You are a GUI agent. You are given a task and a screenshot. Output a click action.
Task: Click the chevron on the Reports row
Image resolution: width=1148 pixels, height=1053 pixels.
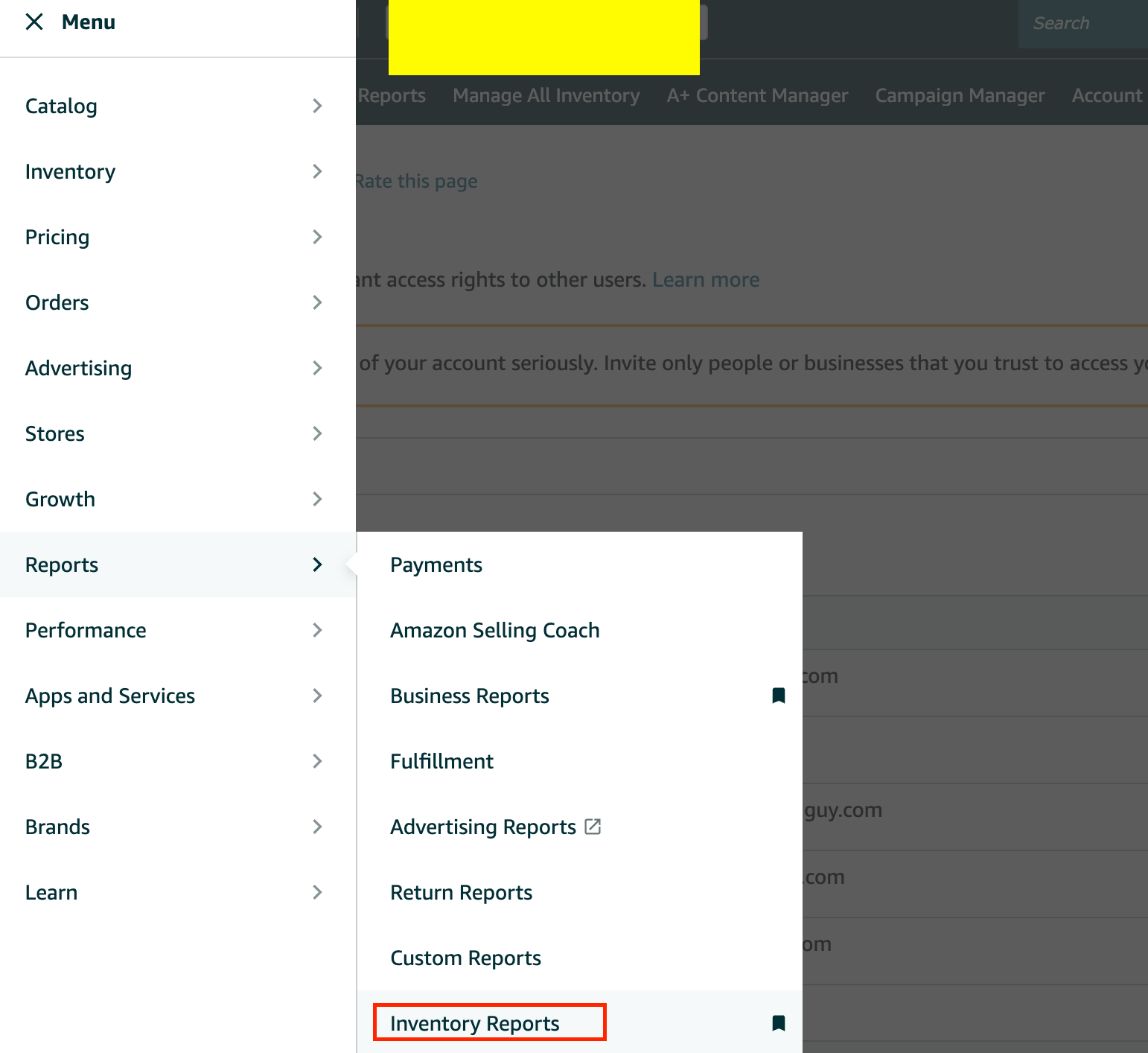click(x=317, y=564)
